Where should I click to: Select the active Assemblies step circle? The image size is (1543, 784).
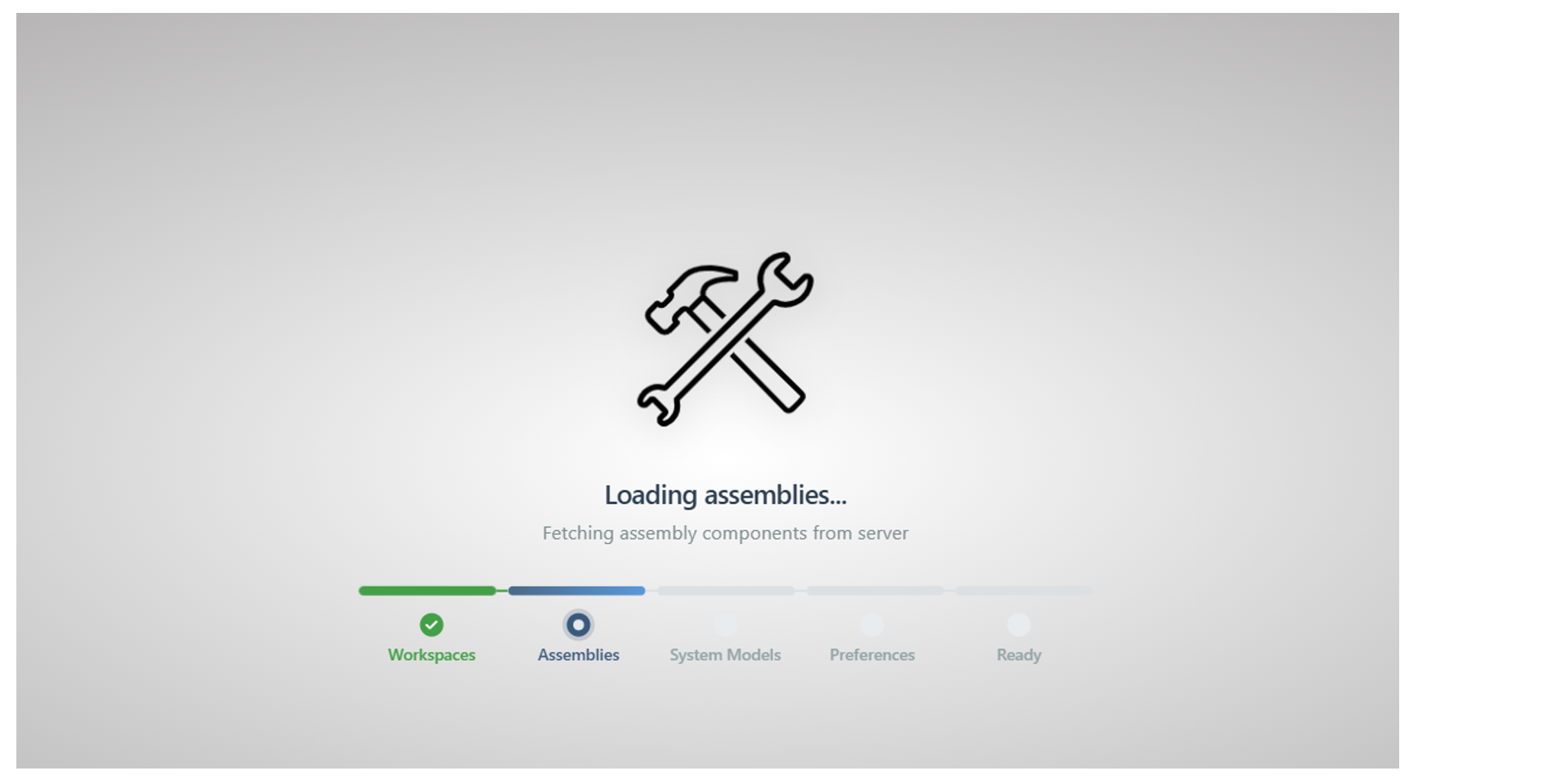click(x=579, y=625)
